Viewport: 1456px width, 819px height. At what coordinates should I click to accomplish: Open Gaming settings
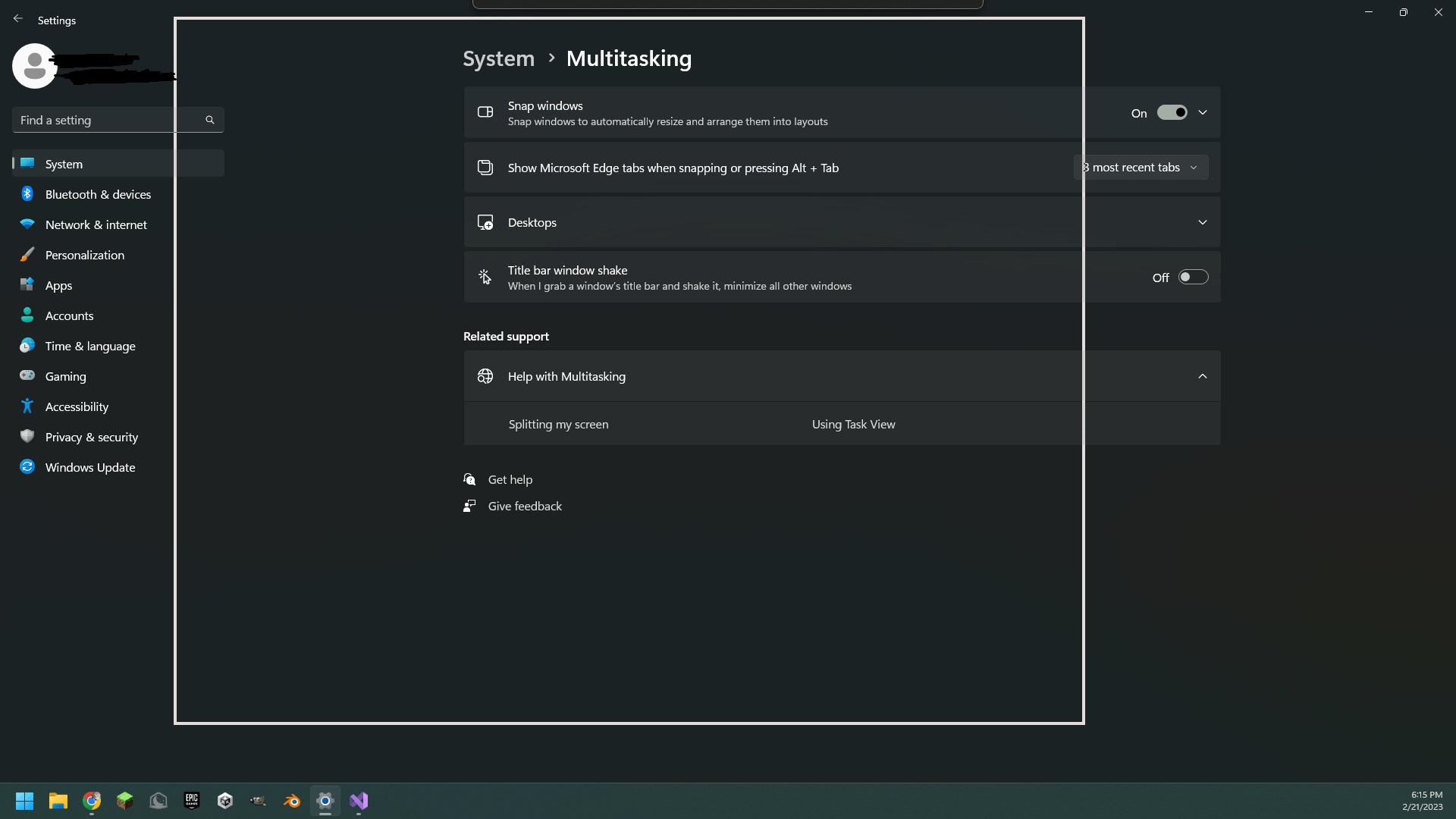coord(118,376)
